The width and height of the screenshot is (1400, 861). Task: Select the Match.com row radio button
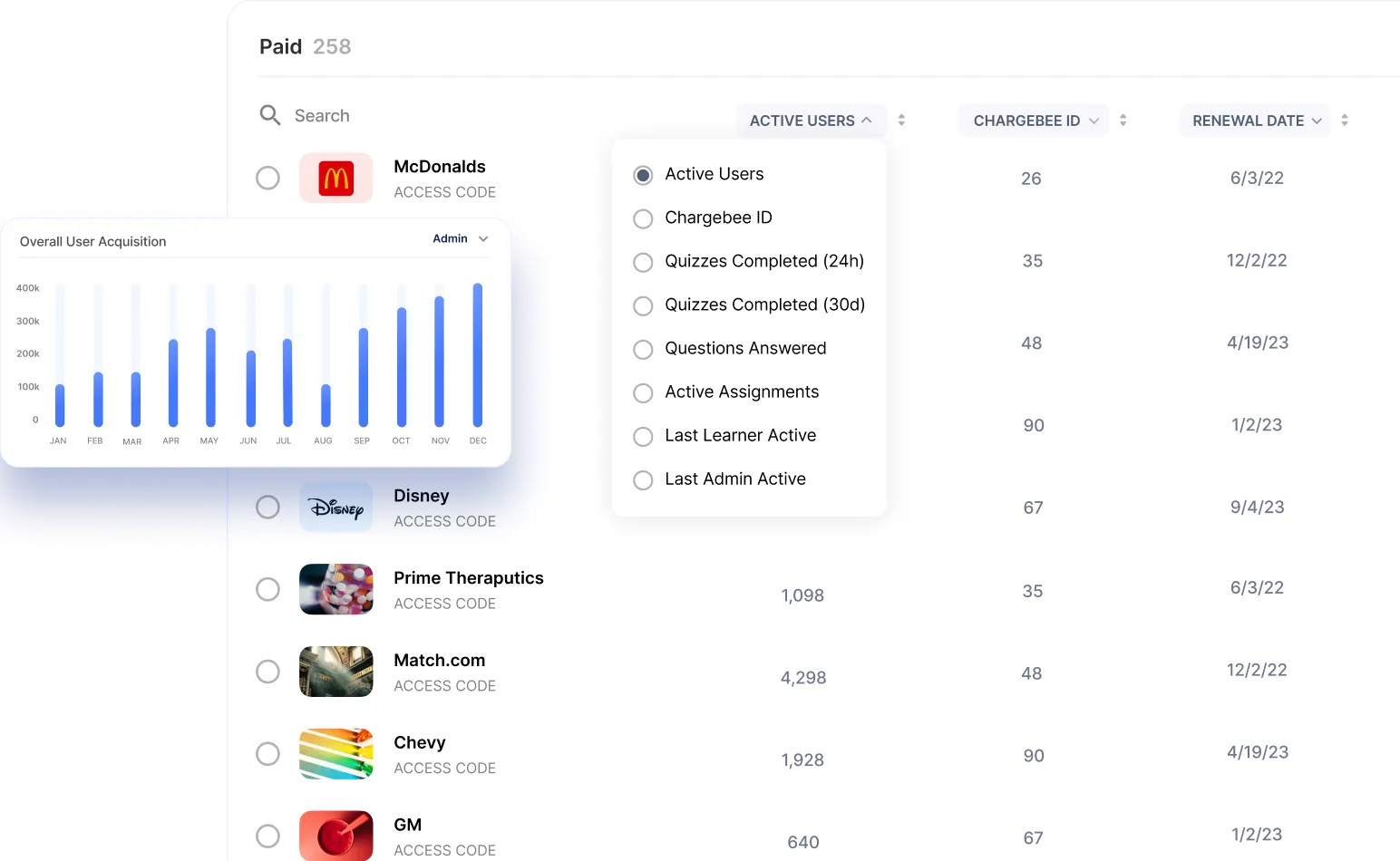click(267, 672)
